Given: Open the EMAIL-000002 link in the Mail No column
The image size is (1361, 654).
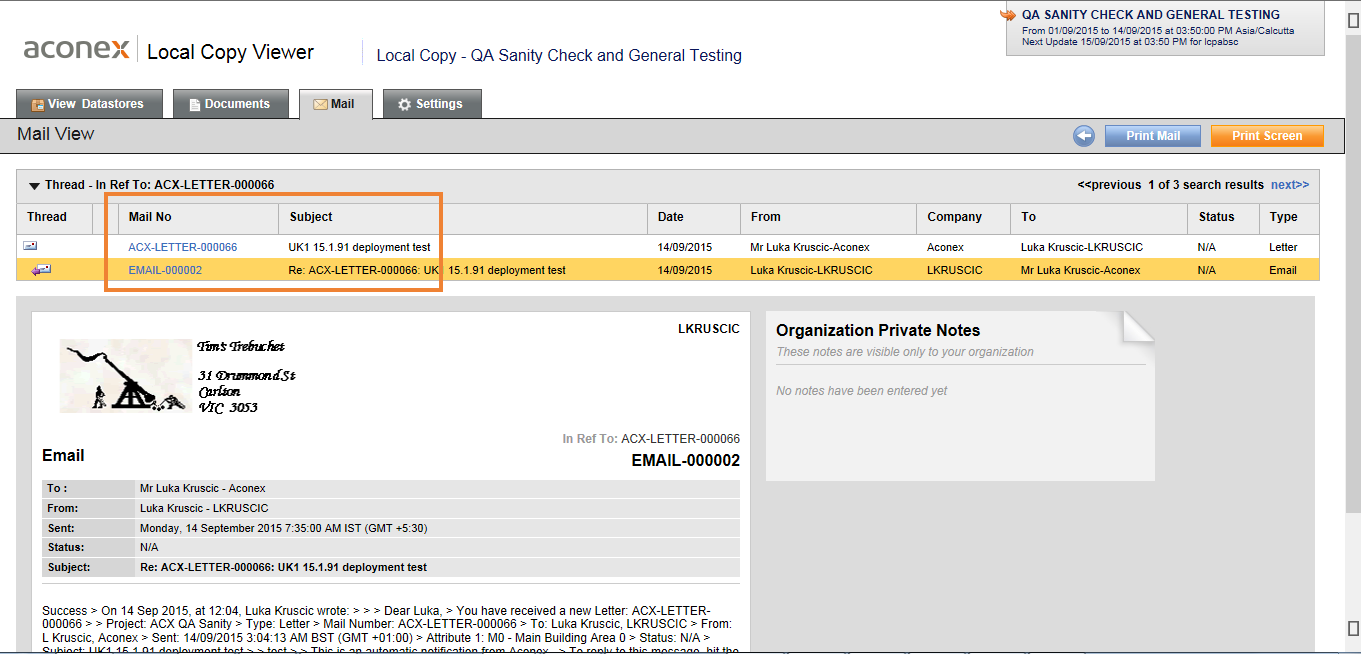Looking at the screenshot, I should pyautogui.click(x=165, y=270).
